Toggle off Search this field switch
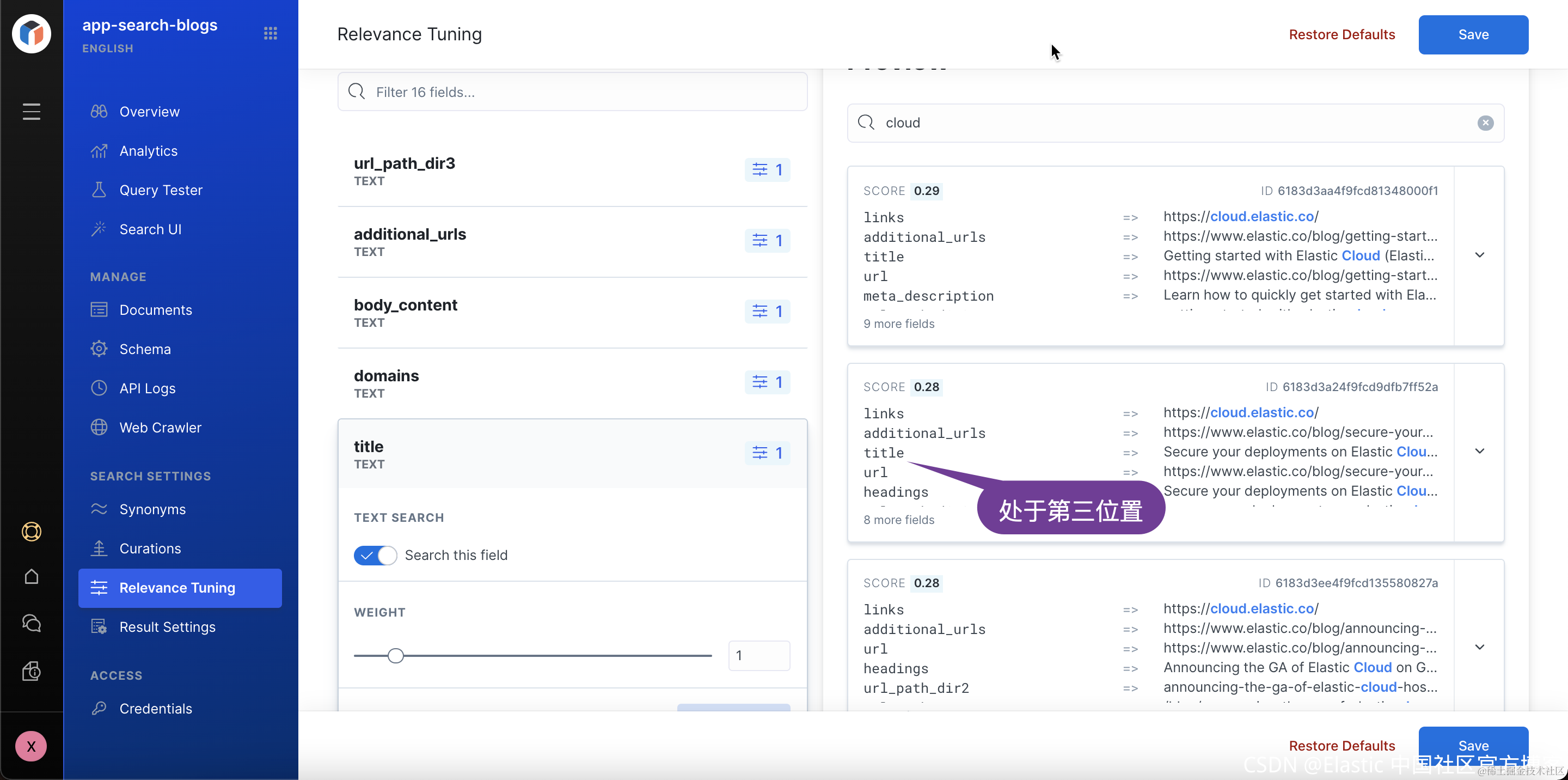Viewport: 1568px width, 780px height. (x=375, y=556)
